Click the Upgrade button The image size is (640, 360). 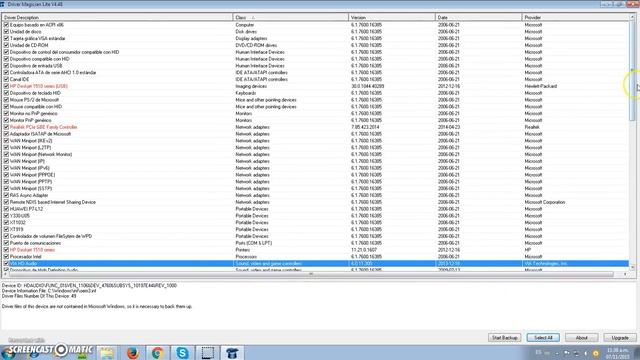[620, 338]
